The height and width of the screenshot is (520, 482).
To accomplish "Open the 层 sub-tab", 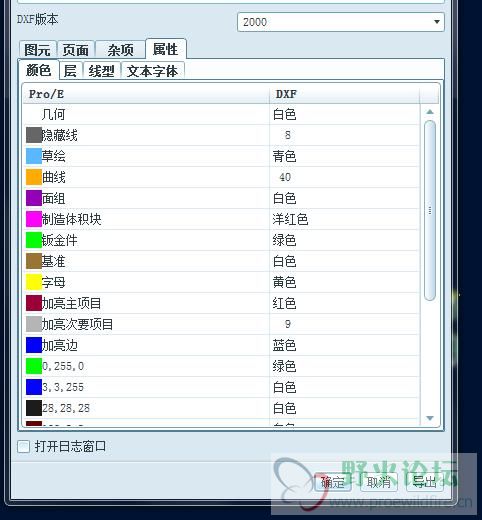I will (x=71, y=71).
